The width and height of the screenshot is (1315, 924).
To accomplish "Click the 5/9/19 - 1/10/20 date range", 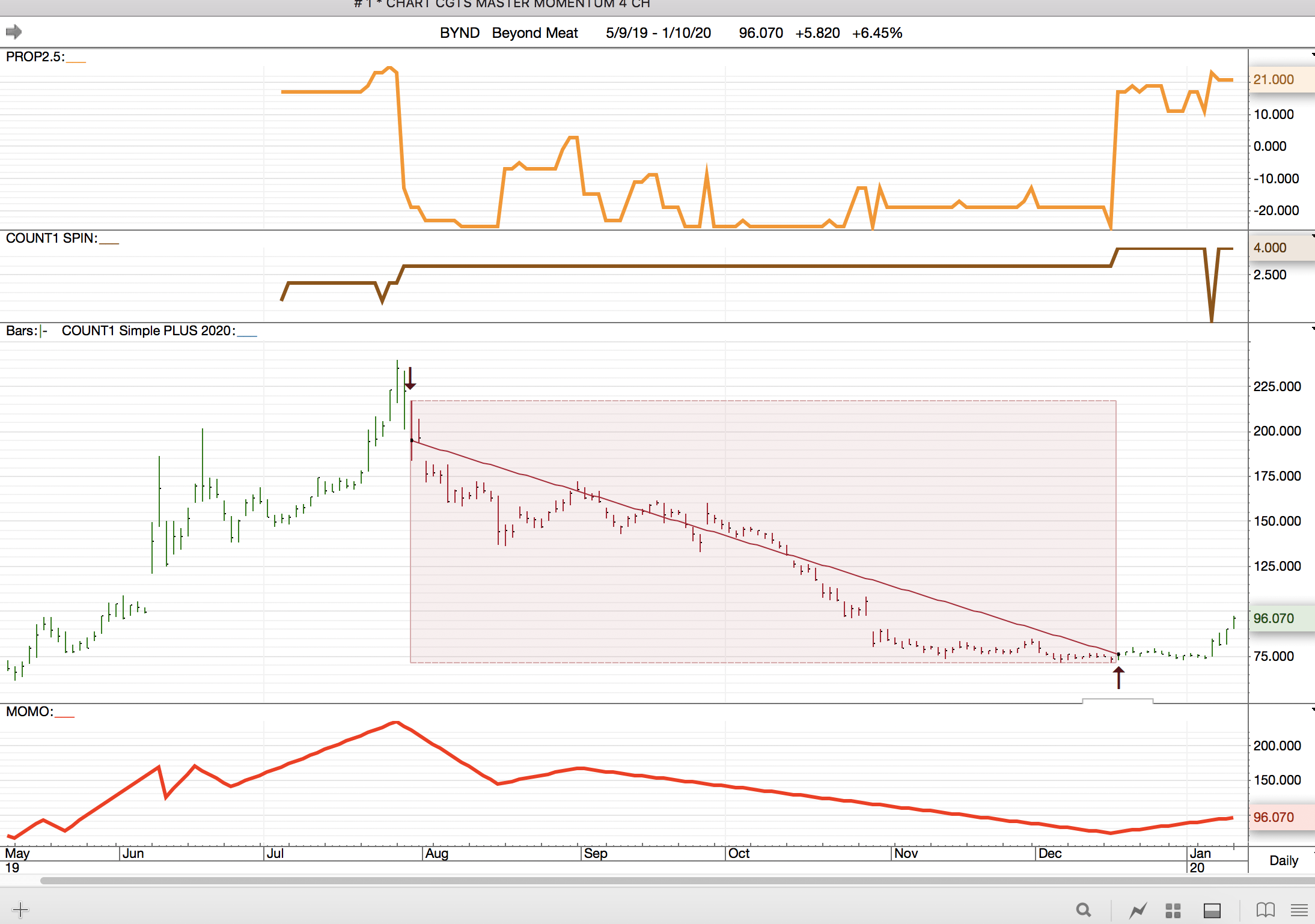I will pyautogui.click(x=658, y=33).
